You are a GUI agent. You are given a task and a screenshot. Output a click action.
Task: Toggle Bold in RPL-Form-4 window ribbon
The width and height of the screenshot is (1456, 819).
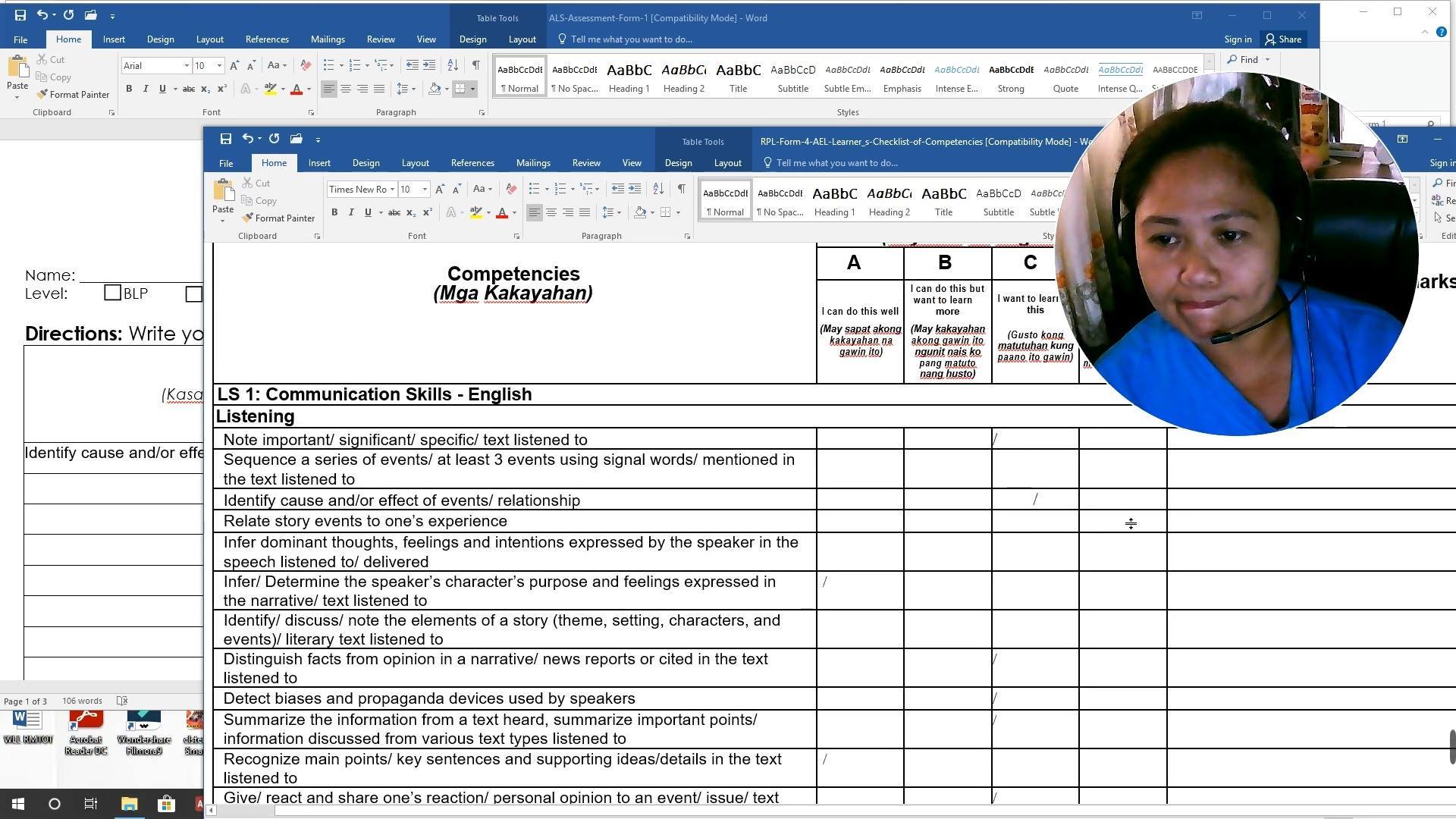coord(334,212)
